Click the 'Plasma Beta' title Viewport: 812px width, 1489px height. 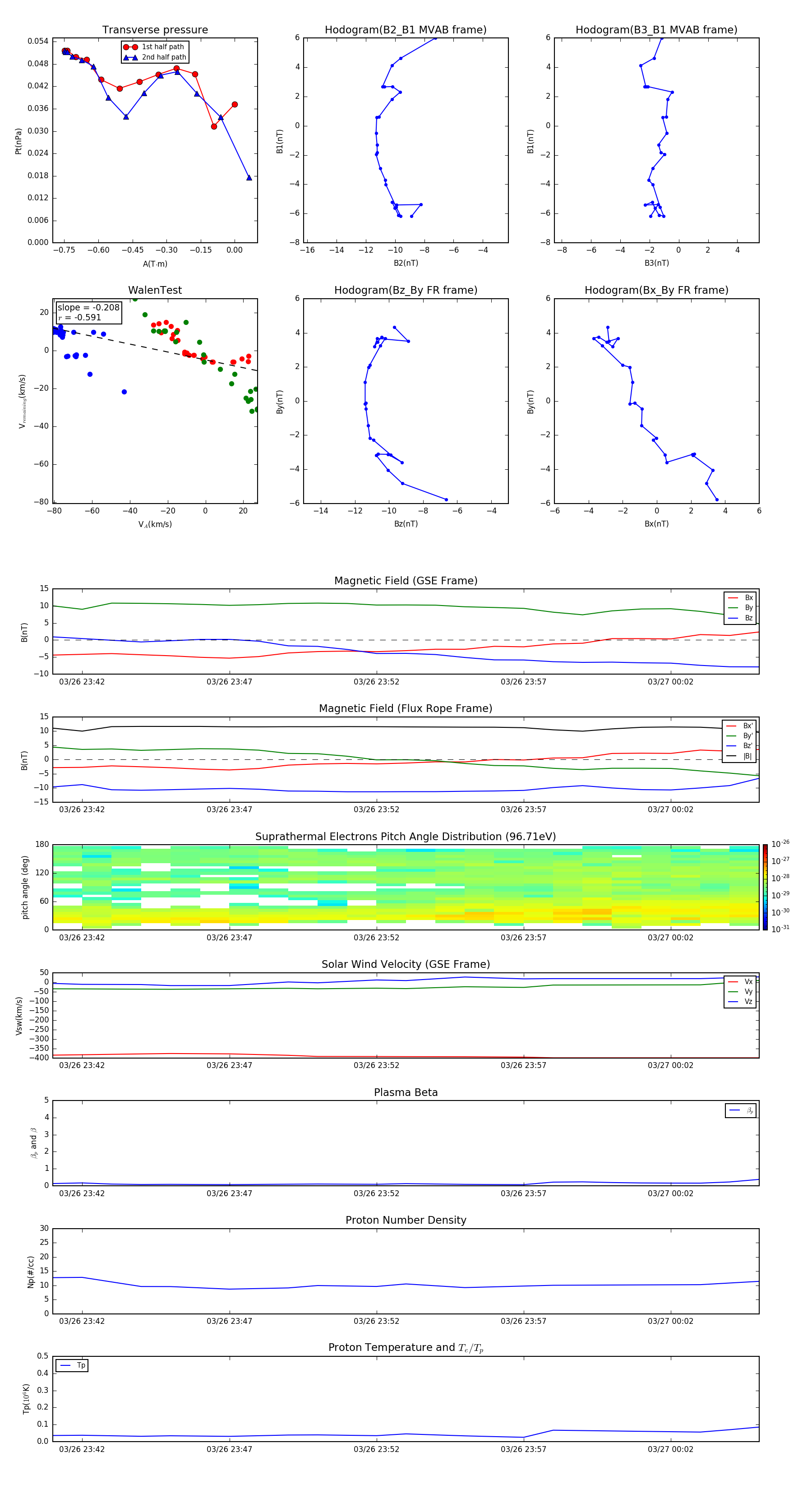406,1092
